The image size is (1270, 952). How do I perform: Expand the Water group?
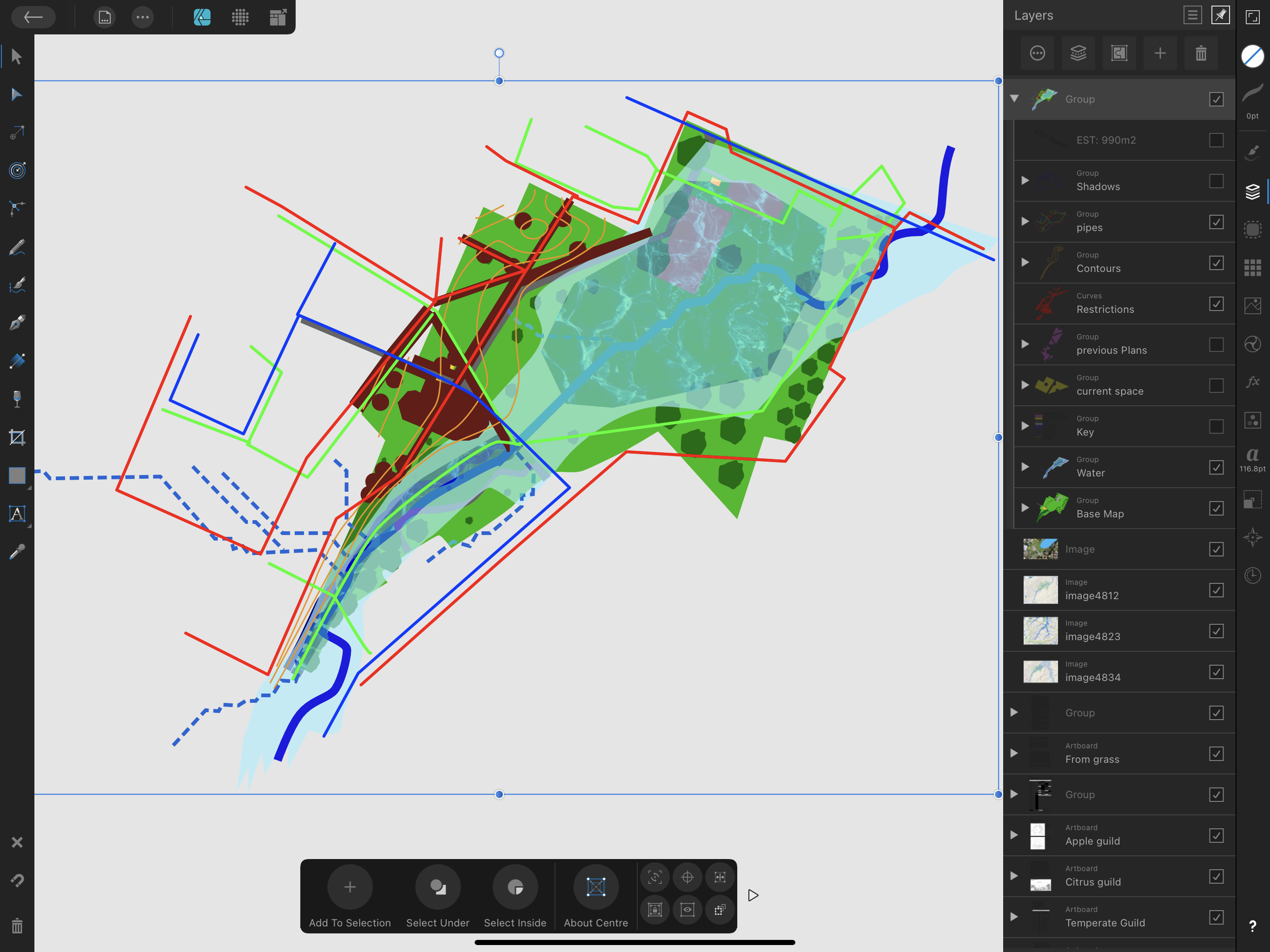1025,467
